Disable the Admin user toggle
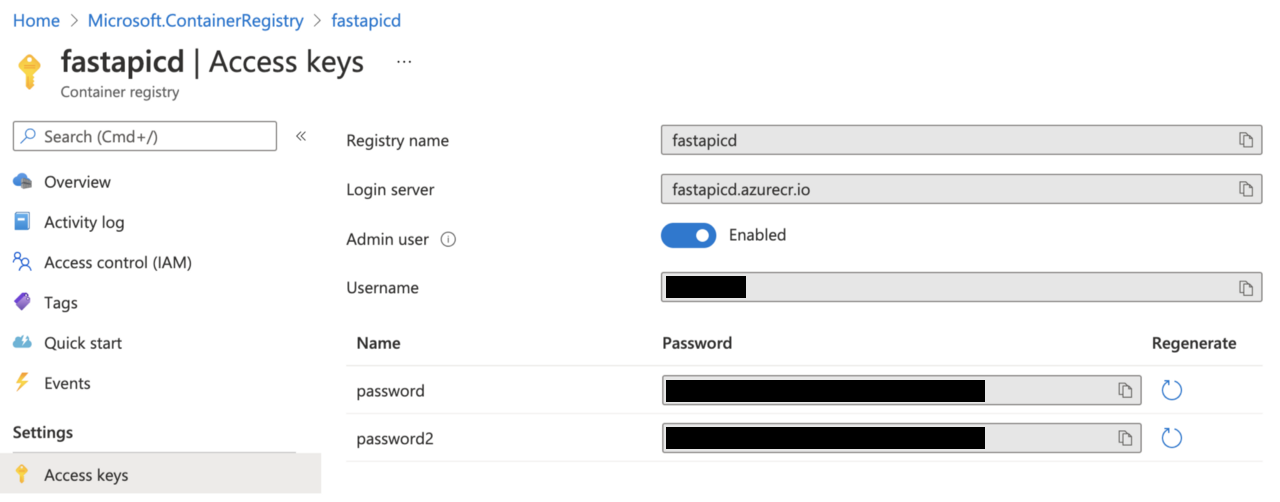 click(688, 236)
